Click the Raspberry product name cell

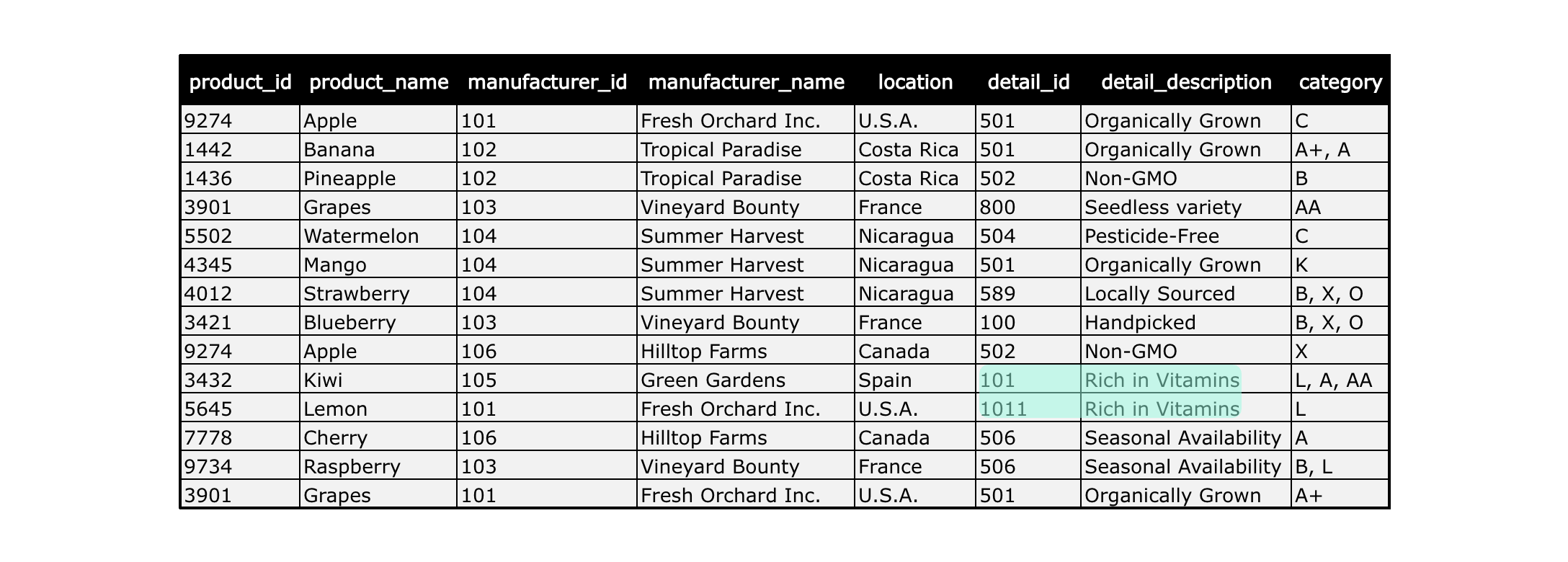[378, 466]
